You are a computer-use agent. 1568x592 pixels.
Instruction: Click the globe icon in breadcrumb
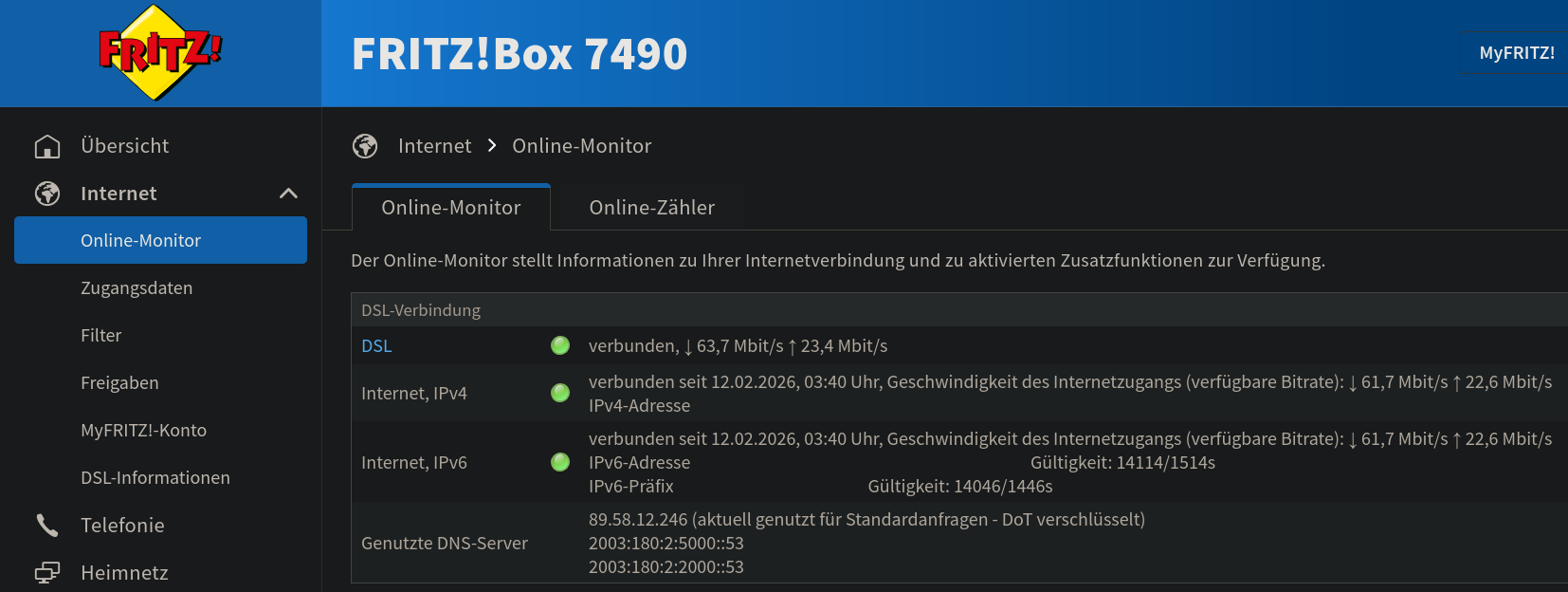coord(365,146)
